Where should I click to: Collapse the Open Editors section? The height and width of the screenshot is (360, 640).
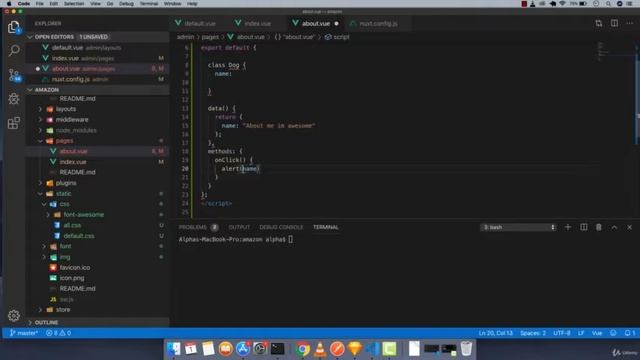coord(98,37)
